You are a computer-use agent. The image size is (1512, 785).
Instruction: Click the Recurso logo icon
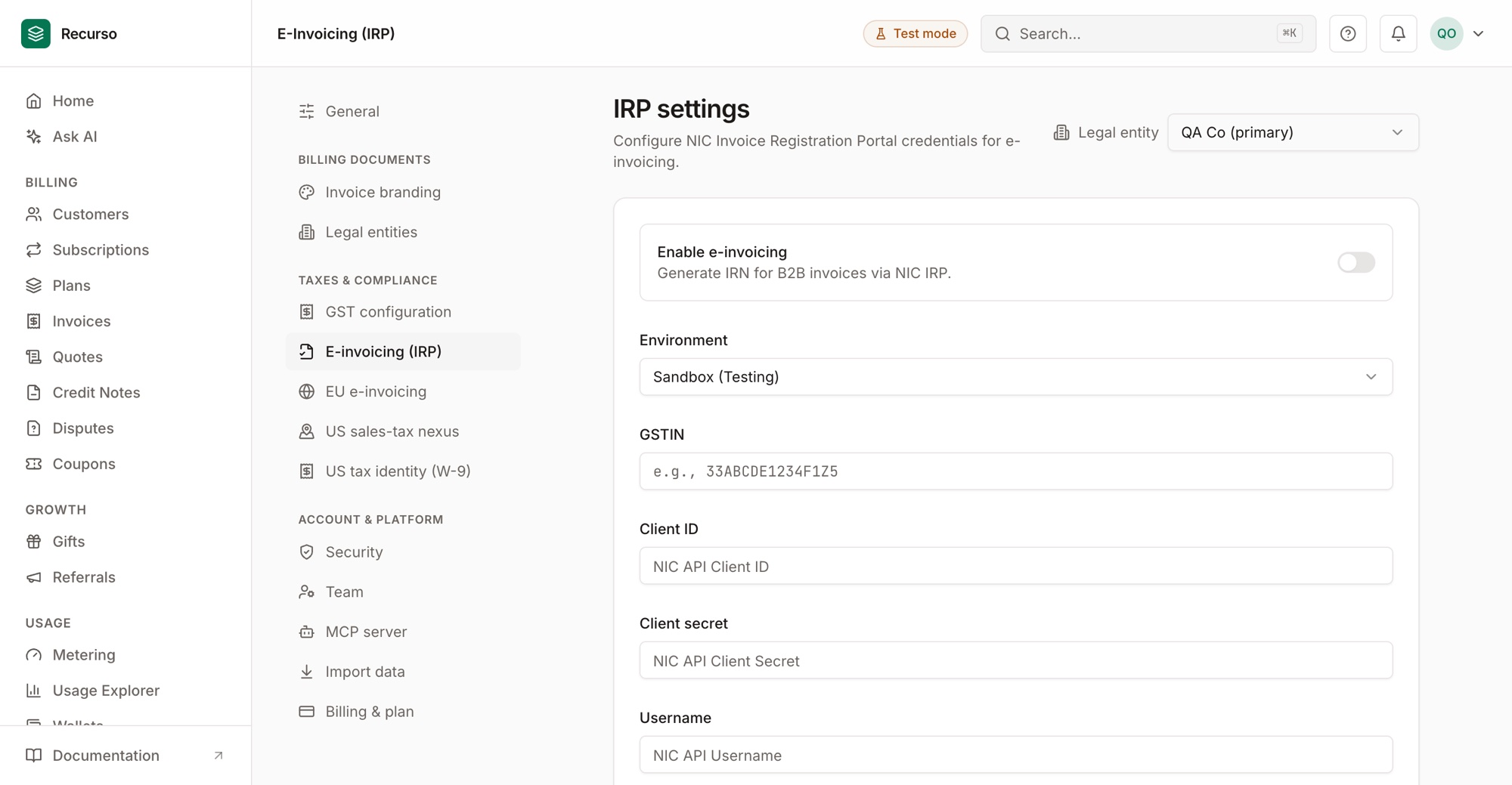pos(36,33)
